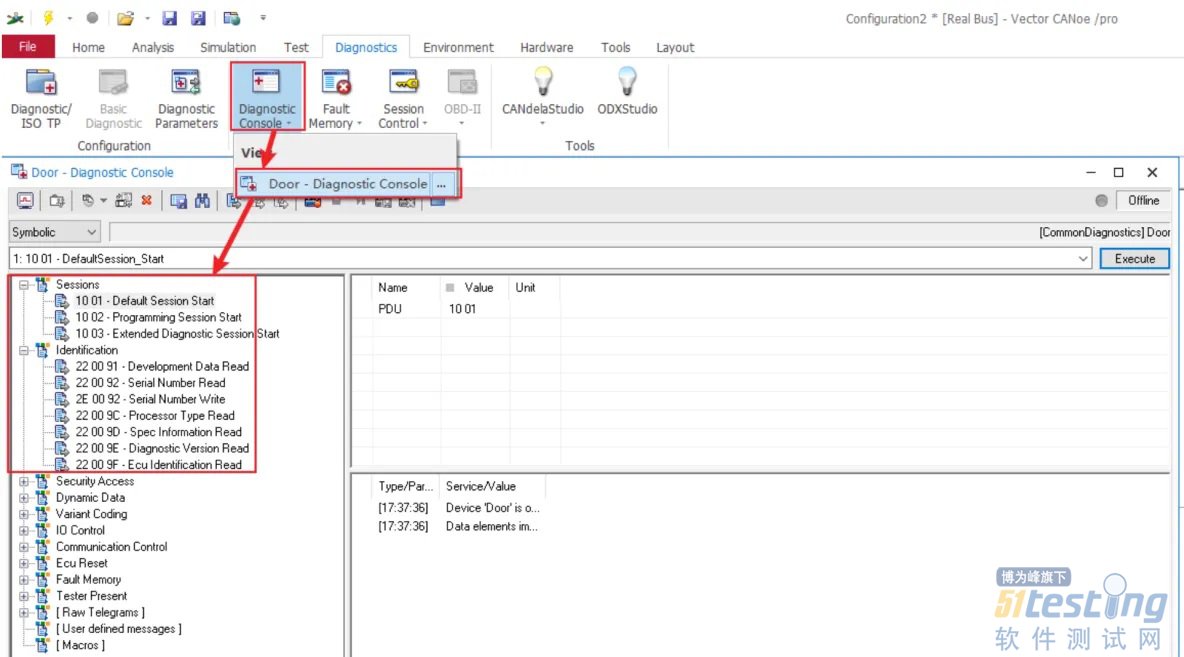Viewport: 1184px width, 657px height.
Task: Select 10 01 - Default Session Start
Action: [144, 301]
